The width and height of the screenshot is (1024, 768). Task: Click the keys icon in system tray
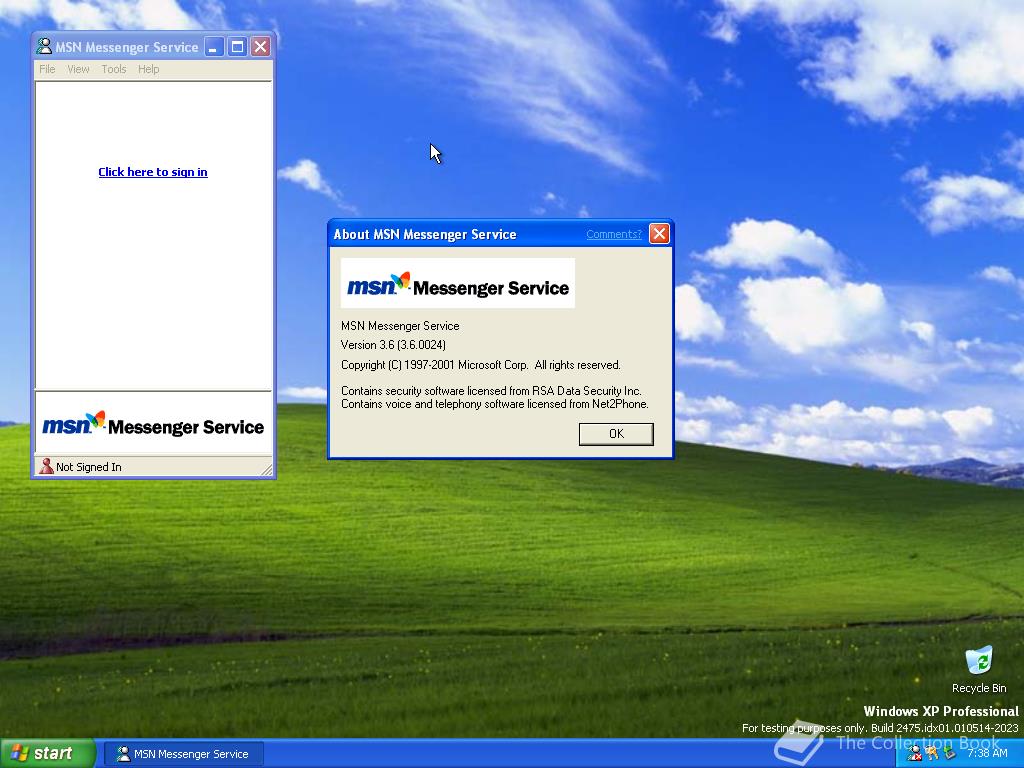[x=931, y=754]
